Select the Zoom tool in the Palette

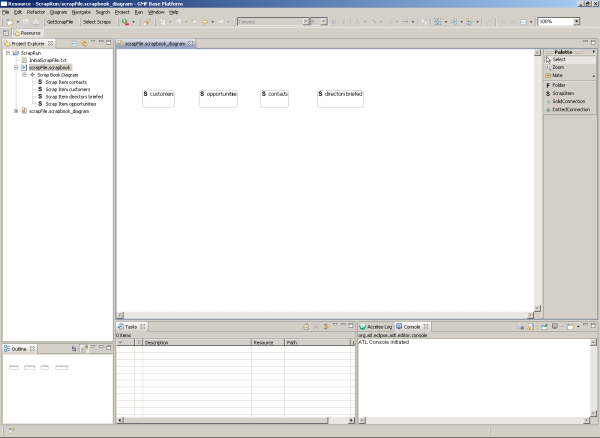(x=558, y=67)
